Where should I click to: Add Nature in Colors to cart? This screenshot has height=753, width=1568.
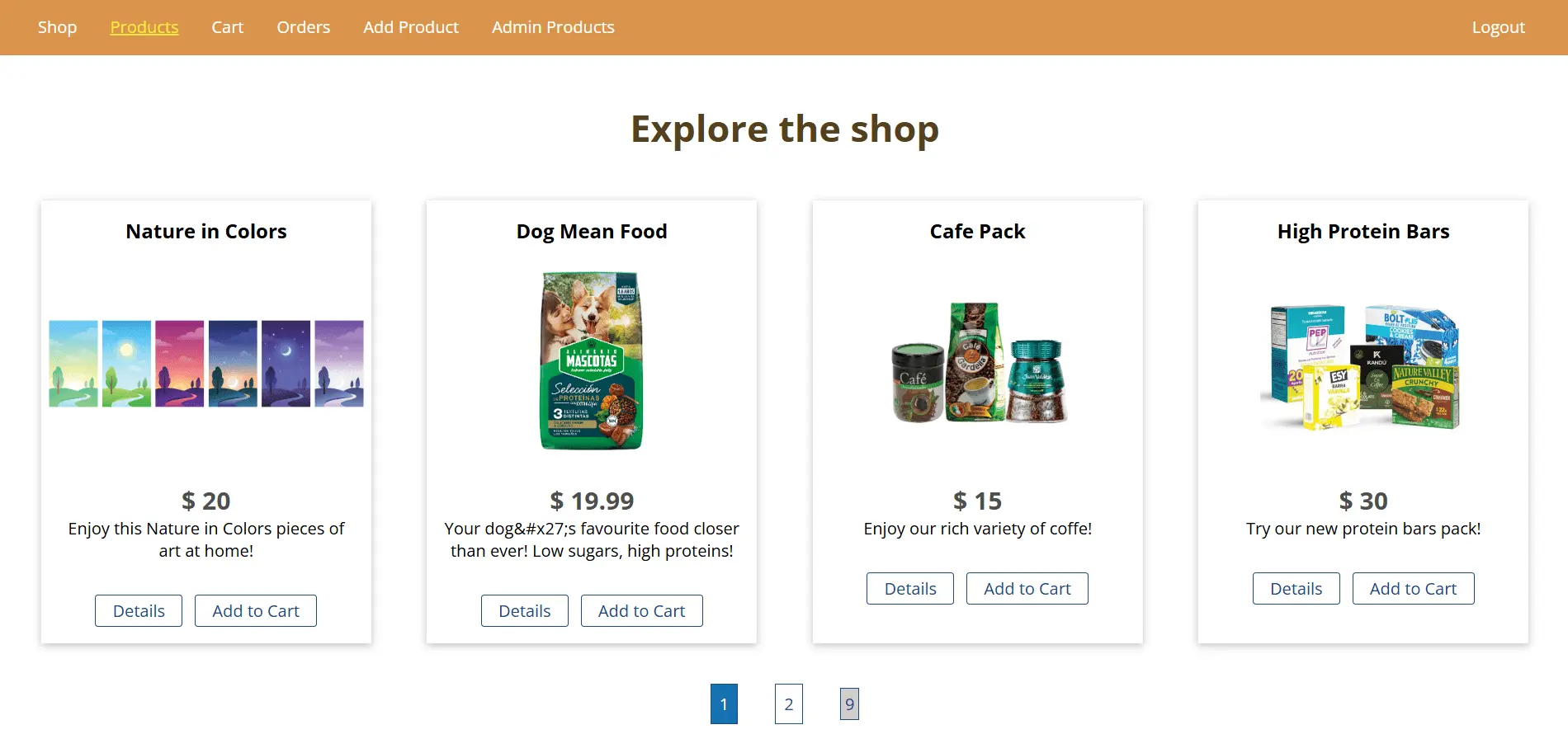256,611
